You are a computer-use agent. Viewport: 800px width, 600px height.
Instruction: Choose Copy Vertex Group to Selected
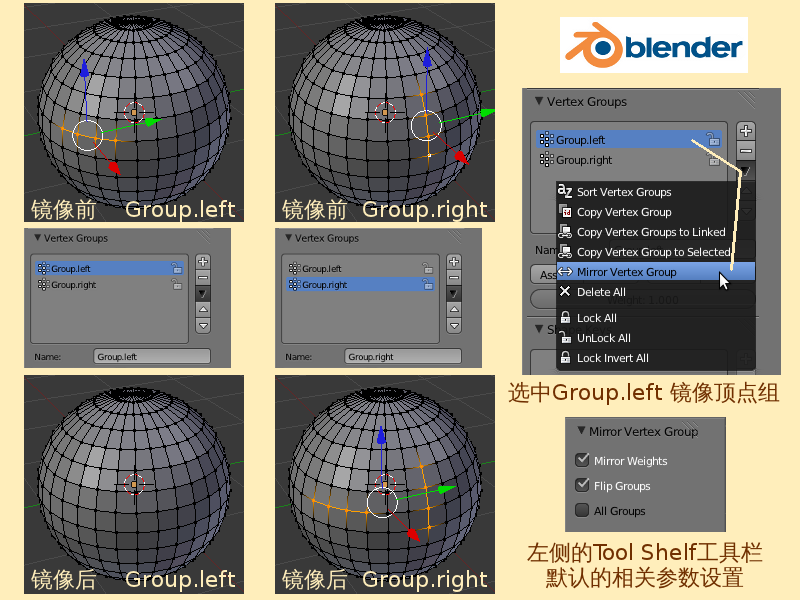[x=655, y=252]
